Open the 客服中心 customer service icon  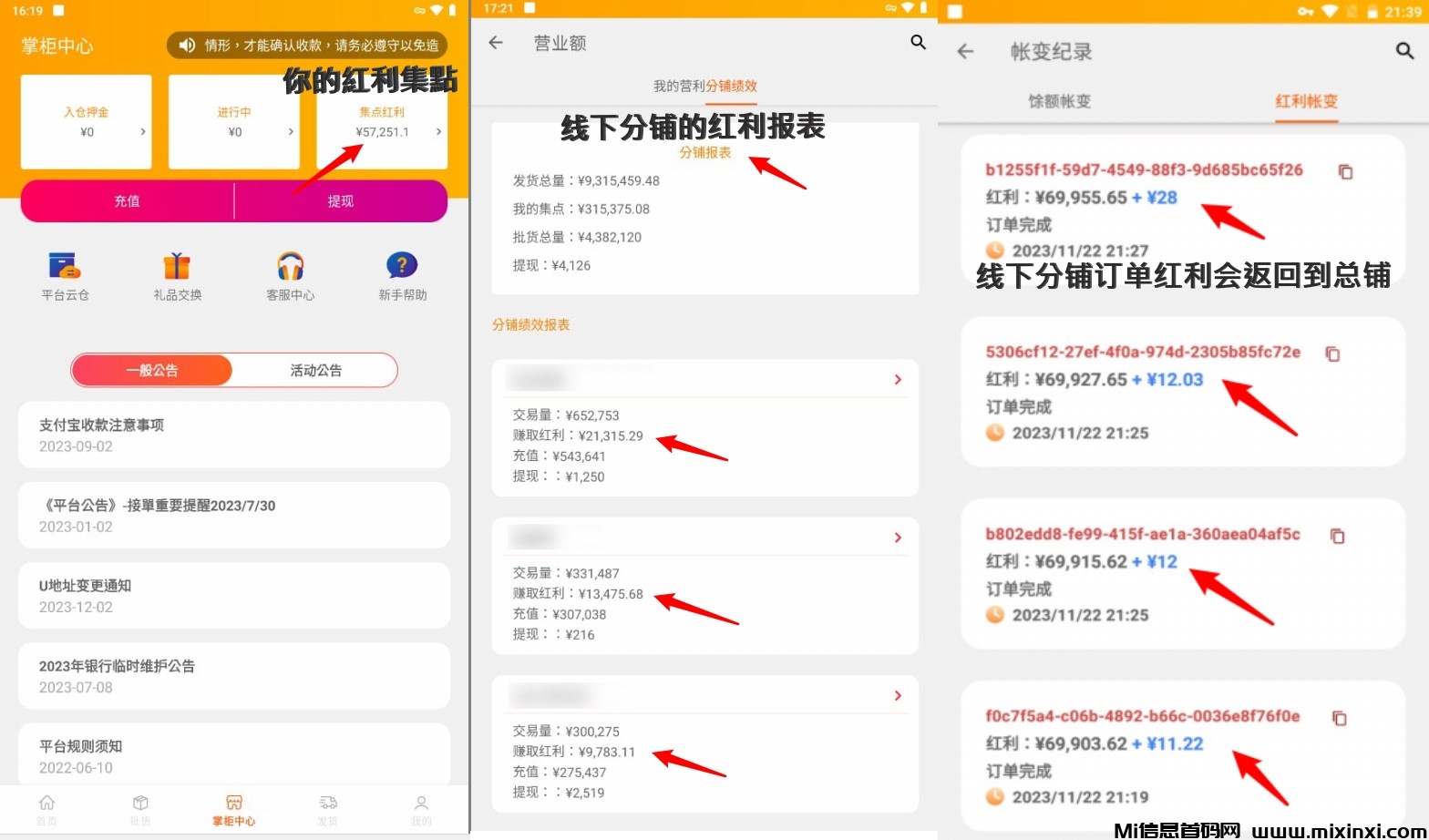[x=290, y=267]
